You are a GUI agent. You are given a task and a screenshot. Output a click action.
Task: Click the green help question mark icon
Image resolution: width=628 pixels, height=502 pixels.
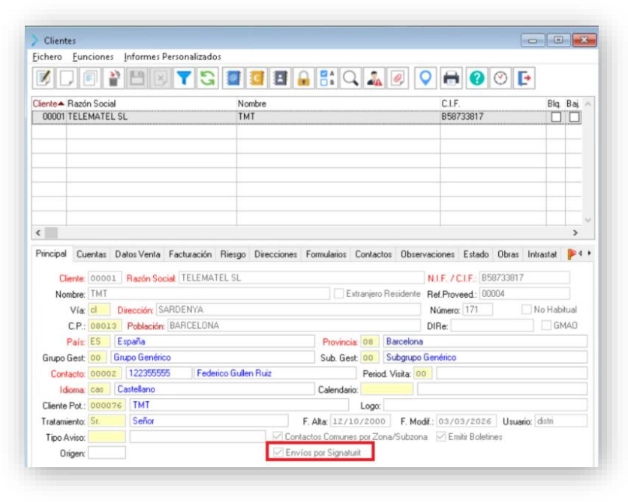coord(477,78)
